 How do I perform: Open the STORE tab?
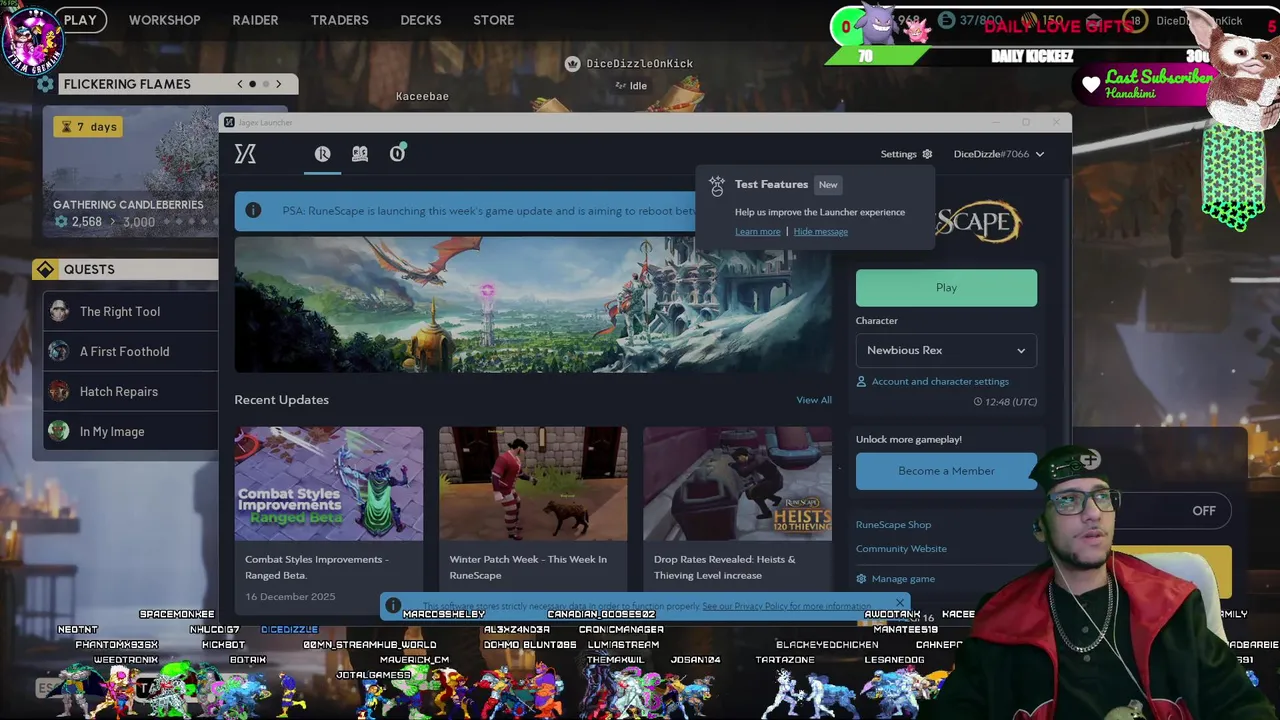tap(493, 20)
